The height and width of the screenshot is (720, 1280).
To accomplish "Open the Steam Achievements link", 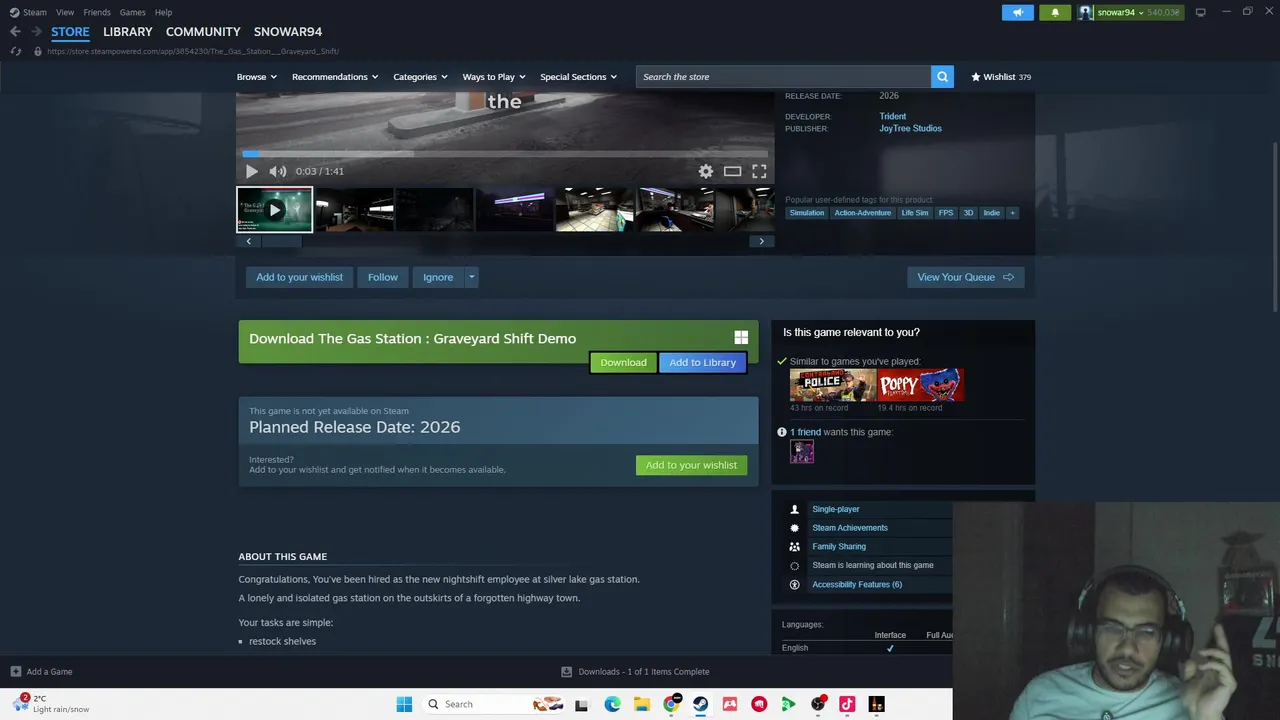I will point(850,528).
